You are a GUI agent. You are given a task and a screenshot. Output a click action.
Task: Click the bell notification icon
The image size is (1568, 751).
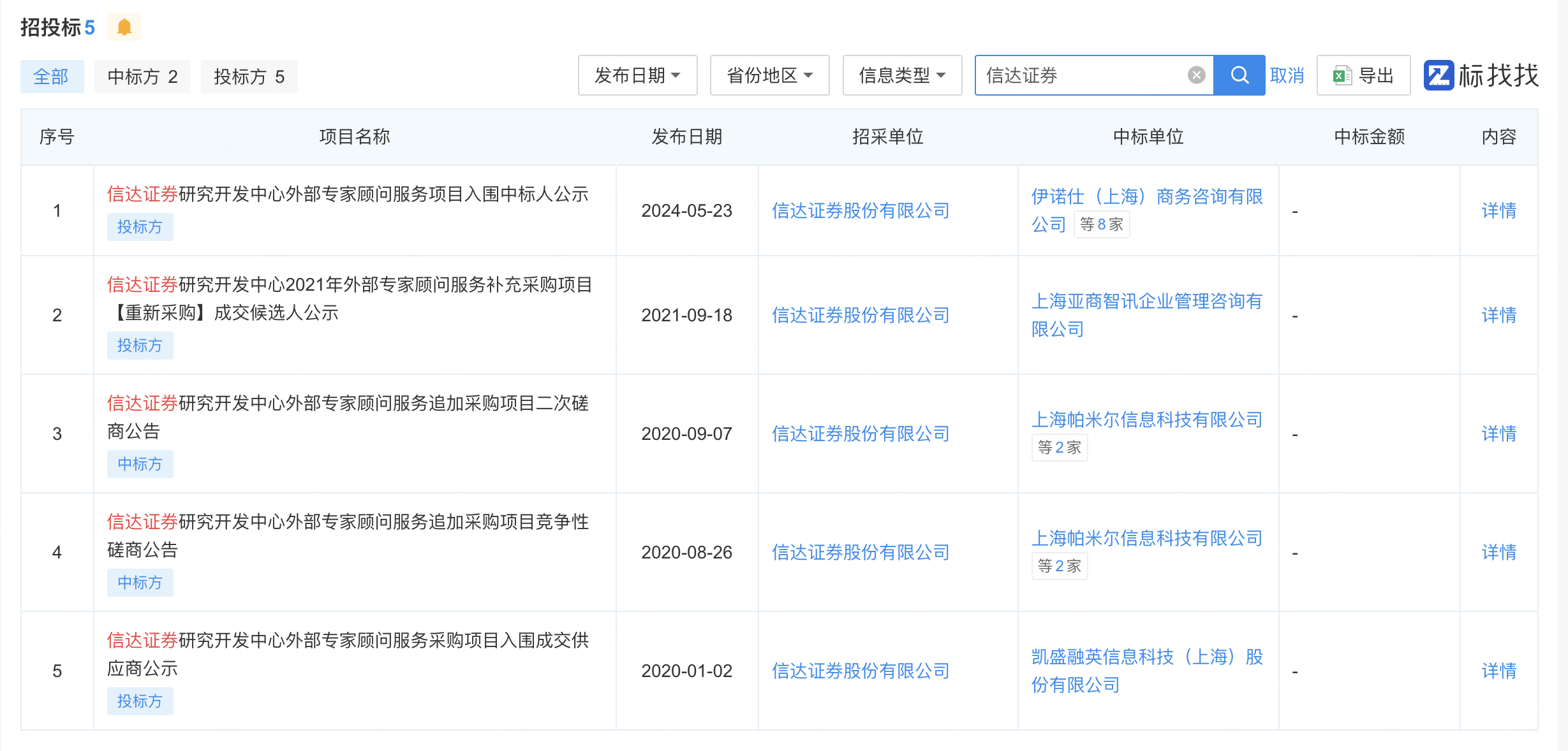point(124,27)
